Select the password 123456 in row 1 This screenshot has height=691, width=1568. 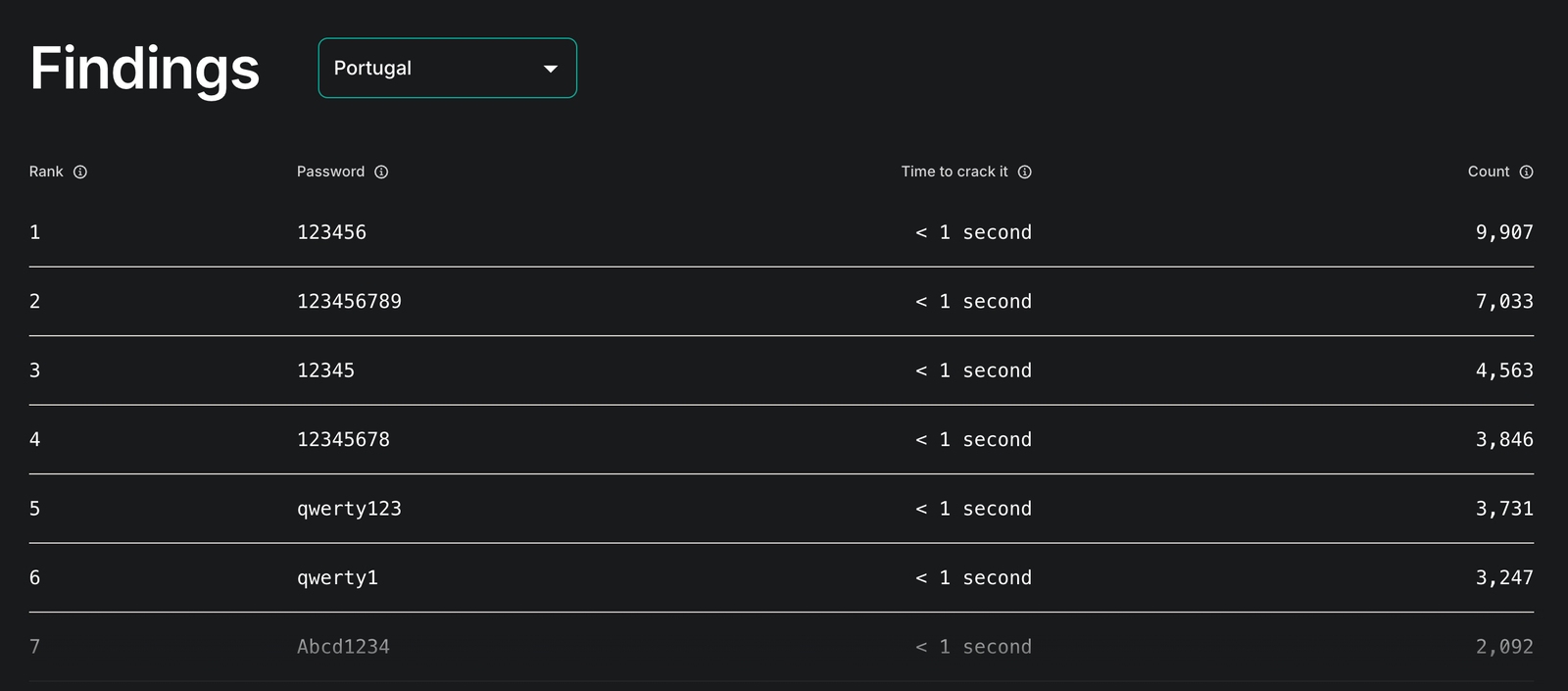coord(331,232)
